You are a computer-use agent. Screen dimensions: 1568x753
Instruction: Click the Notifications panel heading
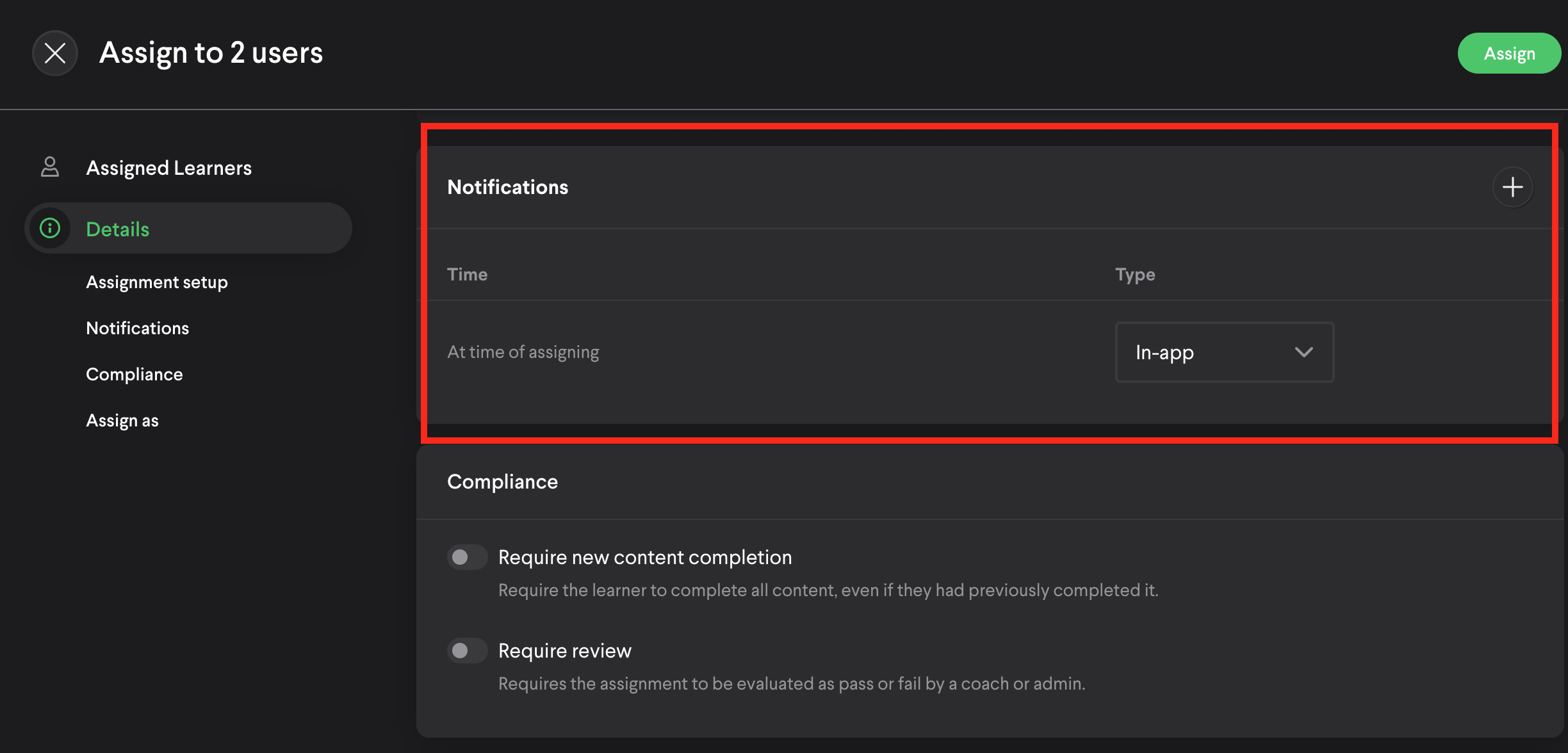[507, 187]
